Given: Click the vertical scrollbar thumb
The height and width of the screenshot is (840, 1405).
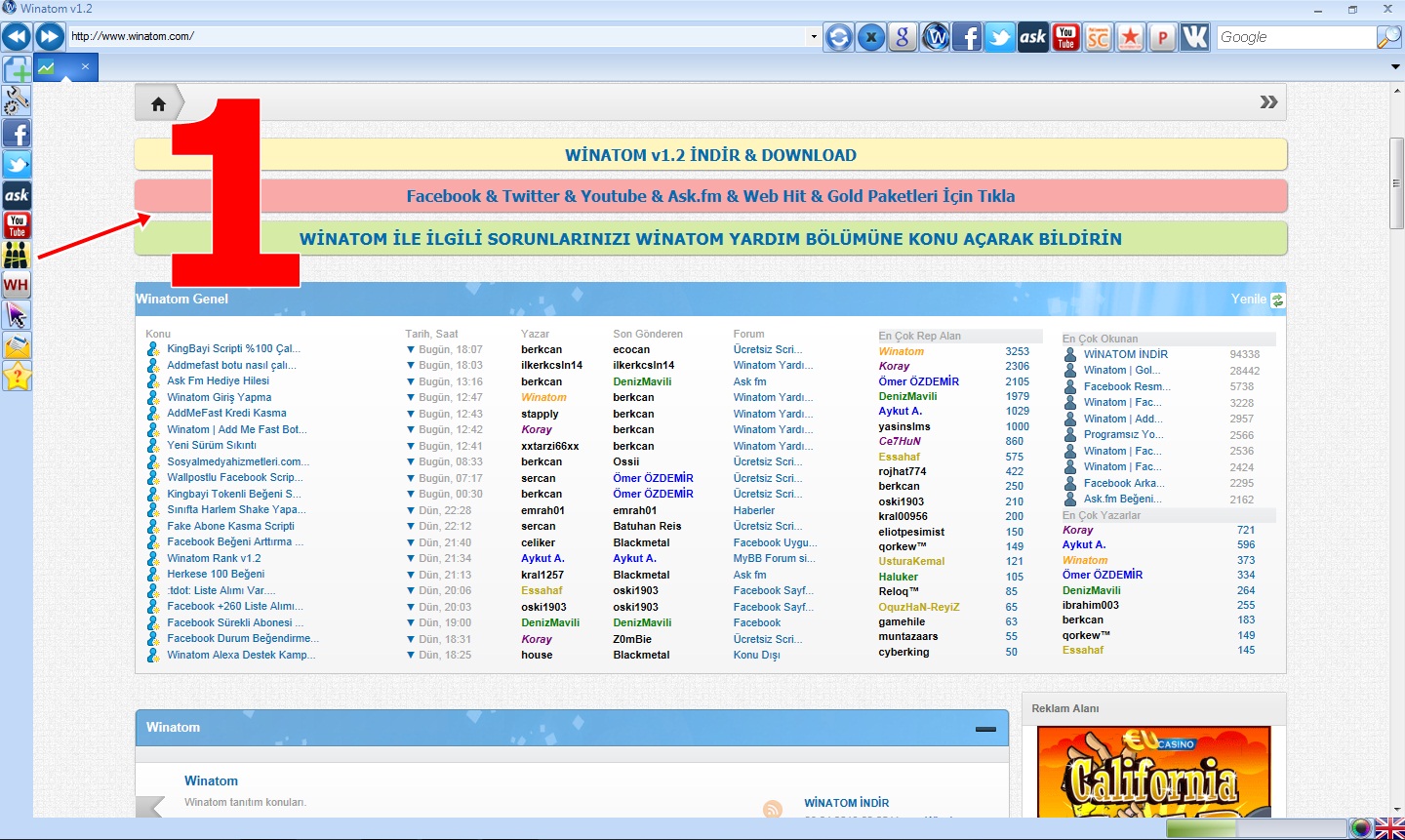Looking at the screenshot, I should pyautogui.click(x=1396, y=183).
